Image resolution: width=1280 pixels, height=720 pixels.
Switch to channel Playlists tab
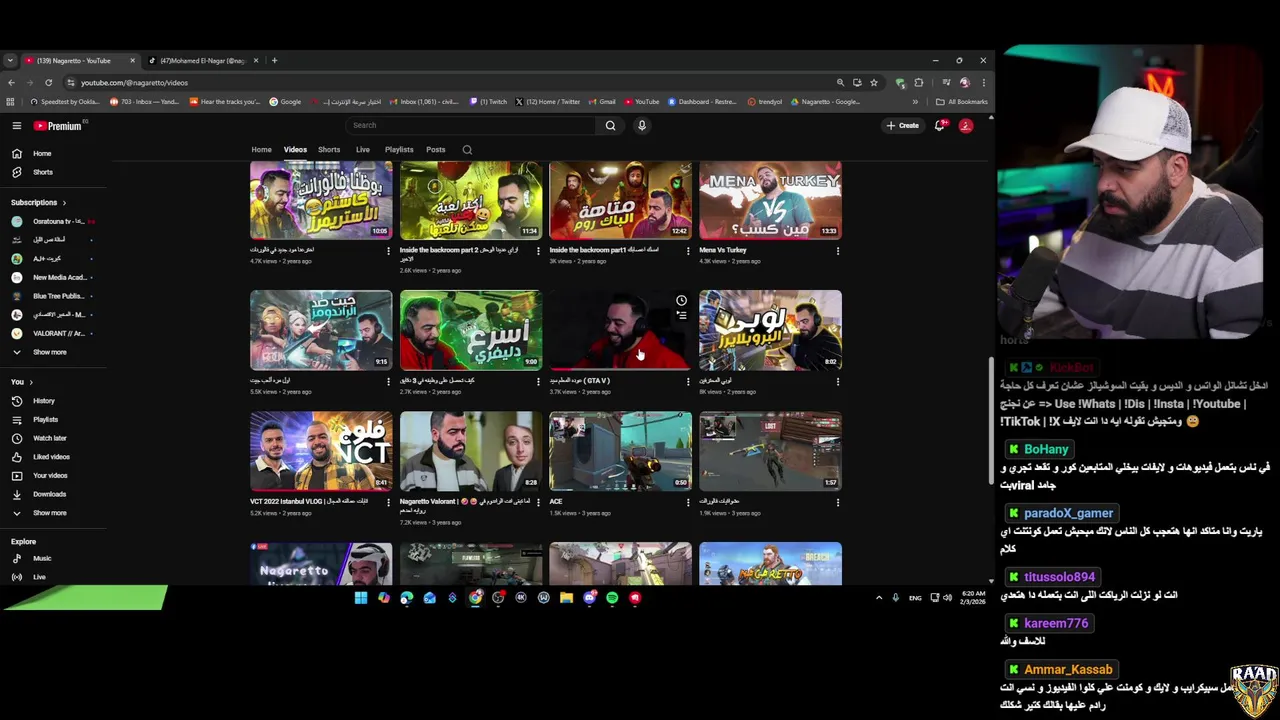point(399,150)
